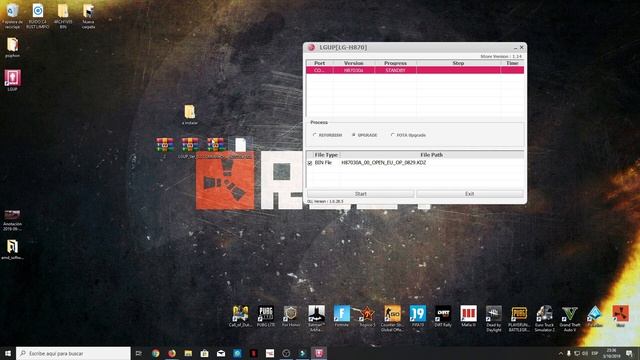Launch the Dead by Daylight shortcut

pyautogui.click(x=493, y=318)
